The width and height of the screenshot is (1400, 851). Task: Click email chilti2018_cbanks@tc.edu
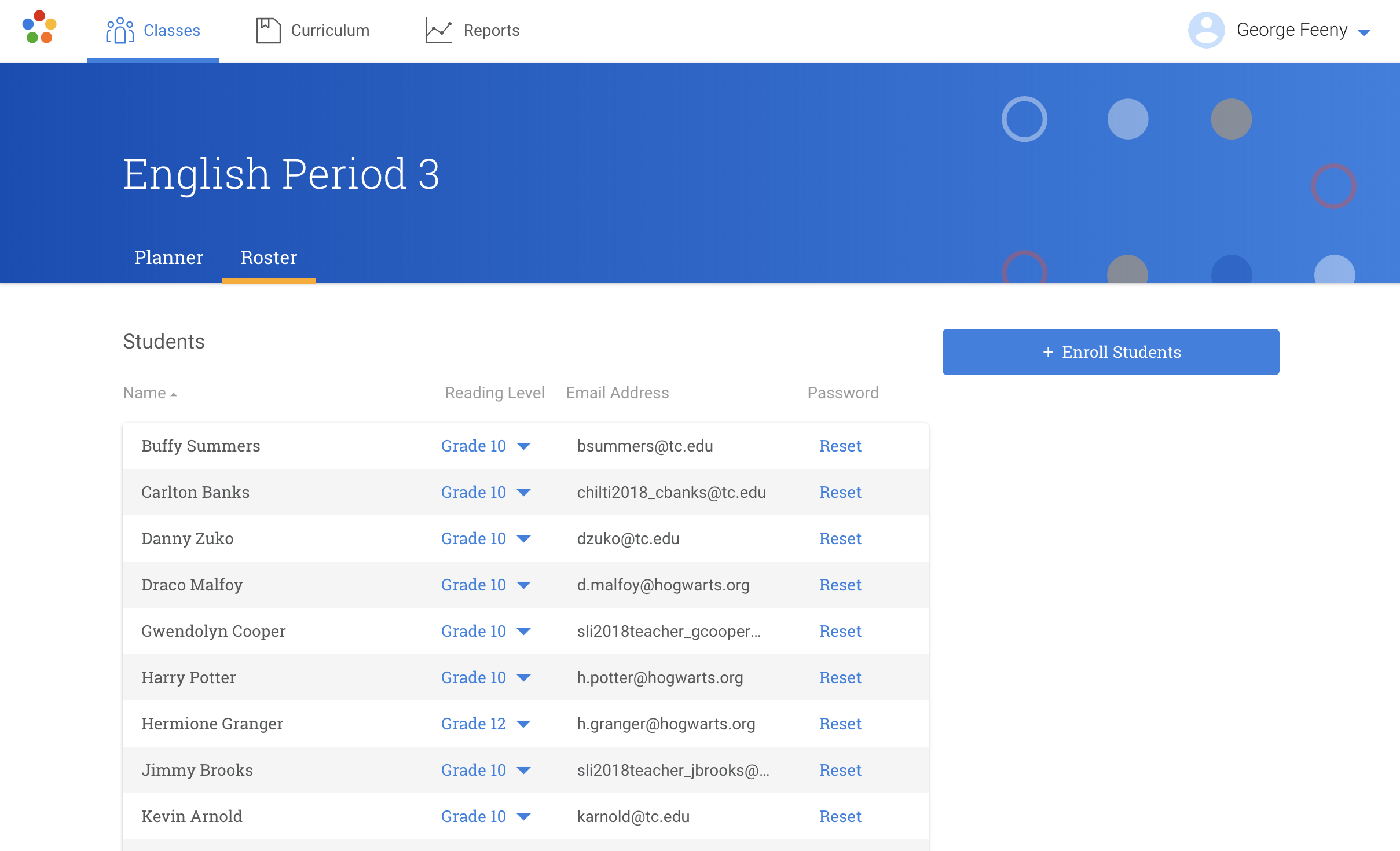click(x=672, y=493)
